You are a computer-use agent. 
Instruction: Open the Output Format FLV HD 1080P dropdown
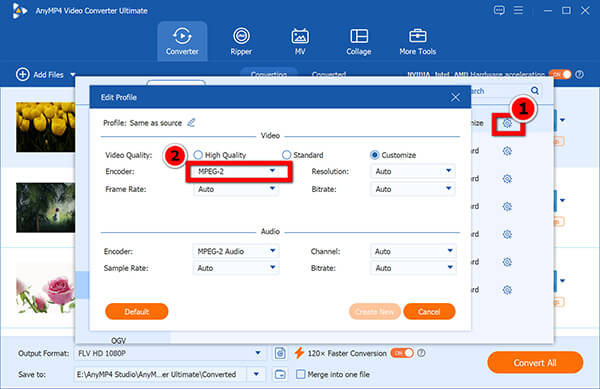[x=170, y=353]
